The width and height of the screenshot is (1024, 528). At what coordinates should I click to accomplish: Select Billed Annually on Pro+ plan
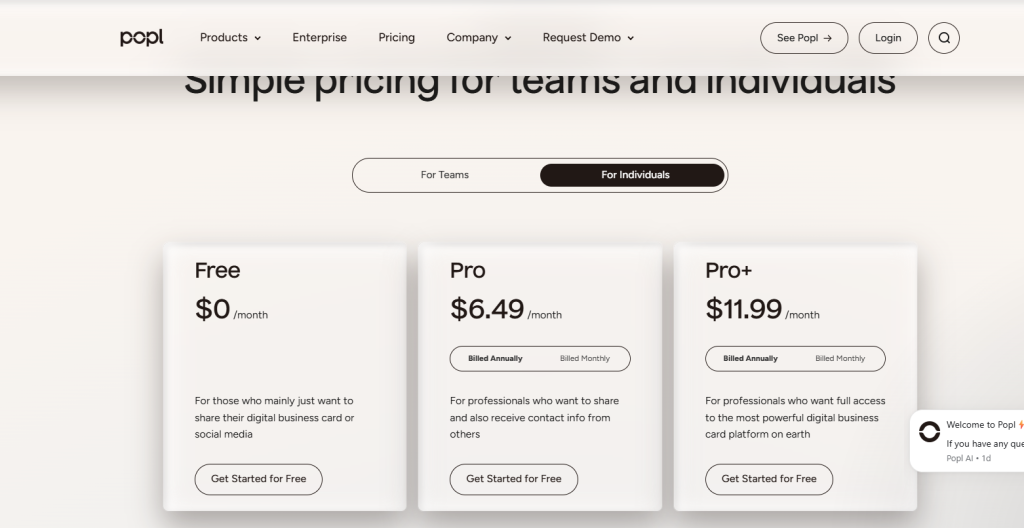tap(750, 358)
